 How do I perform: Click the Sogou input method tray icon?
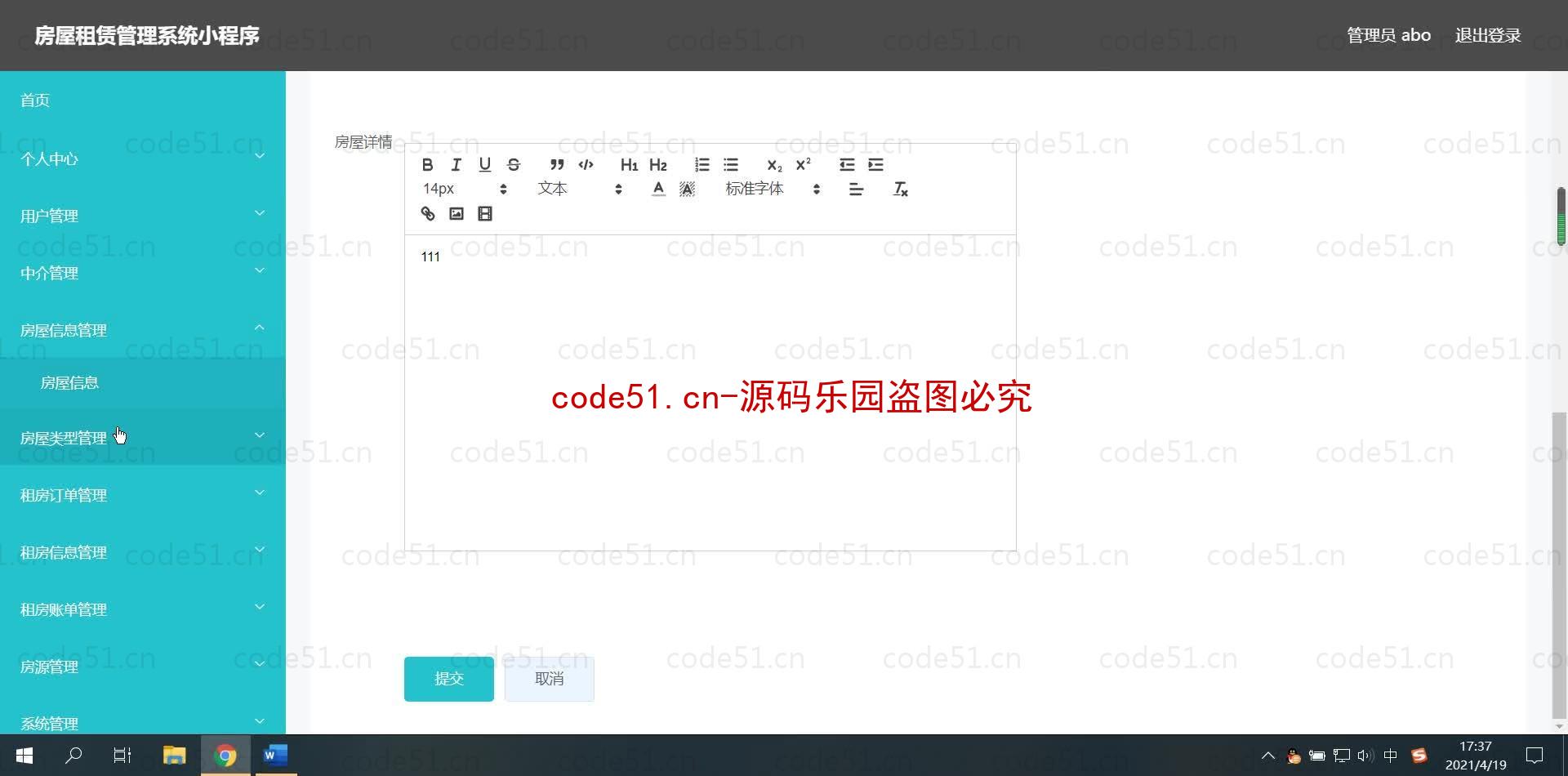pos(1419,756)
